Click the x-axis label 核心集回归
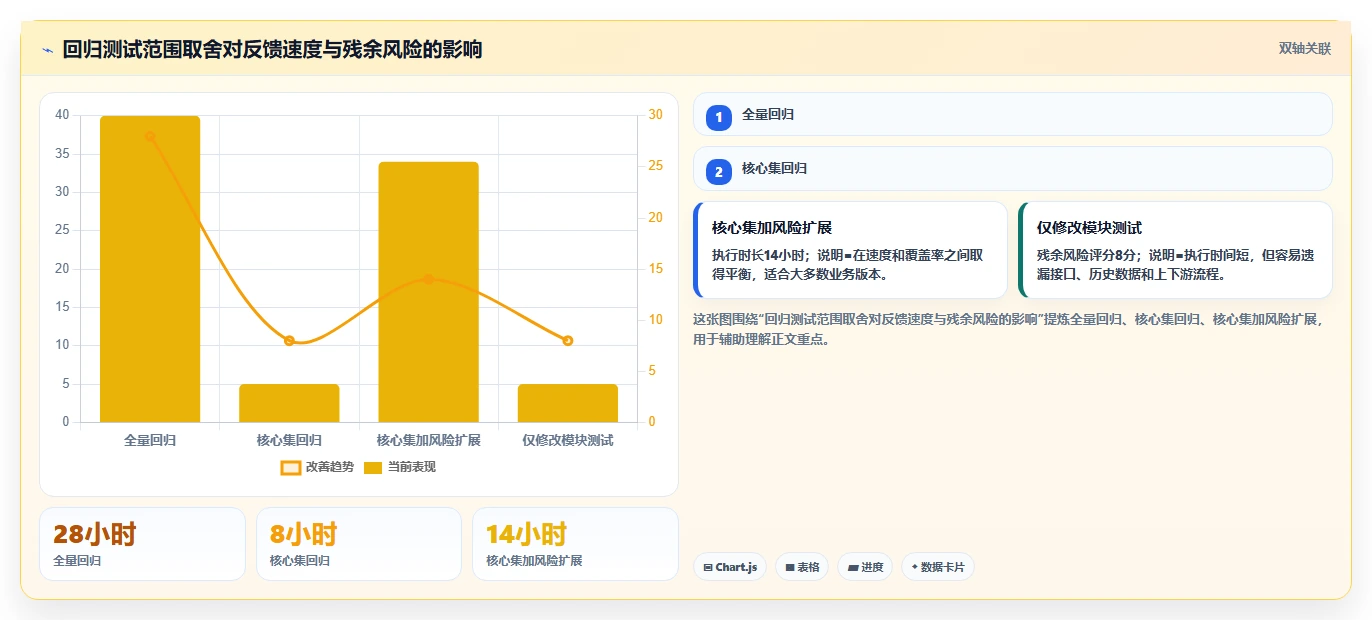Viewport: 1372px width, 620px height. click(x=289, y=440)
